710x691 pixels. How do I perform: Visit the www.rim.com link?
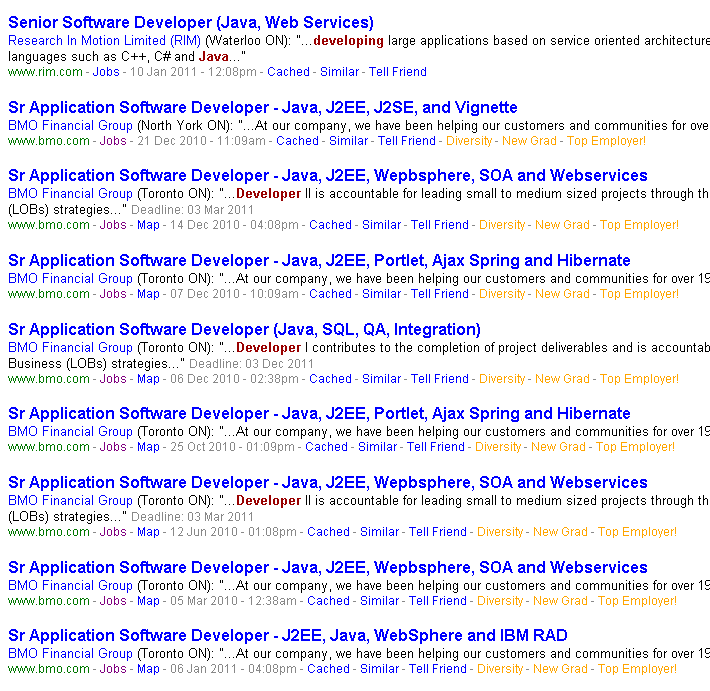pyautogui.click(x=46, y=72)
